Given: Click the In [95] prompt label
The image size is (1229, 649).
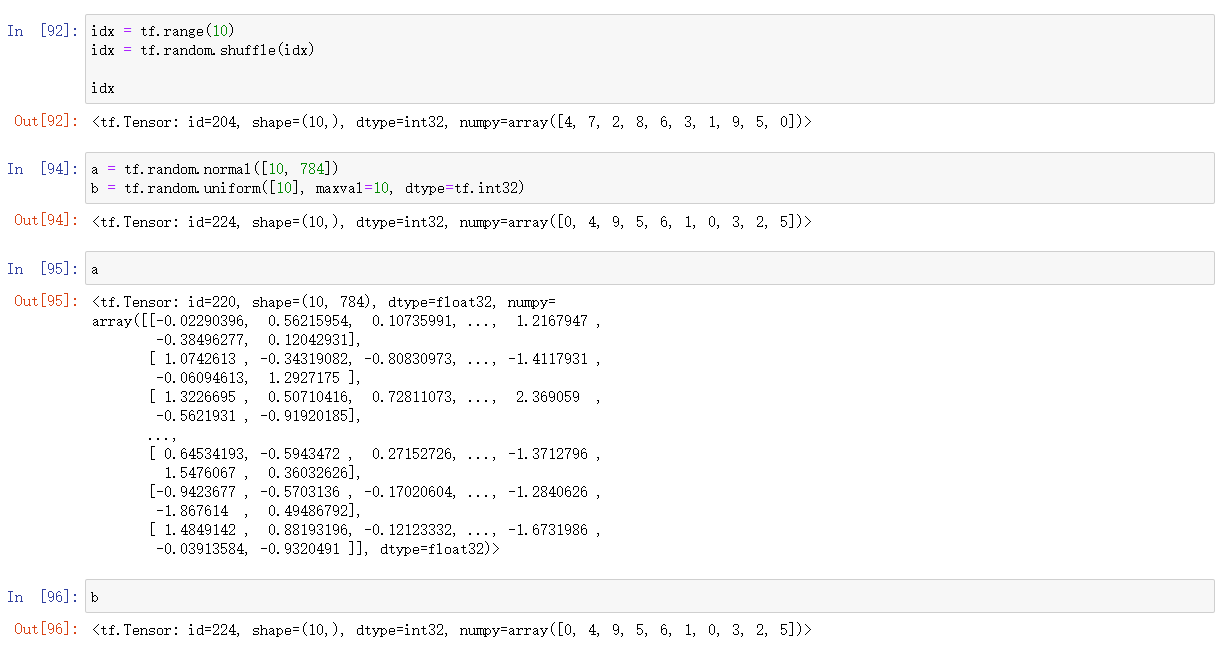Looking at the screenshot, I should pos(42,269).
